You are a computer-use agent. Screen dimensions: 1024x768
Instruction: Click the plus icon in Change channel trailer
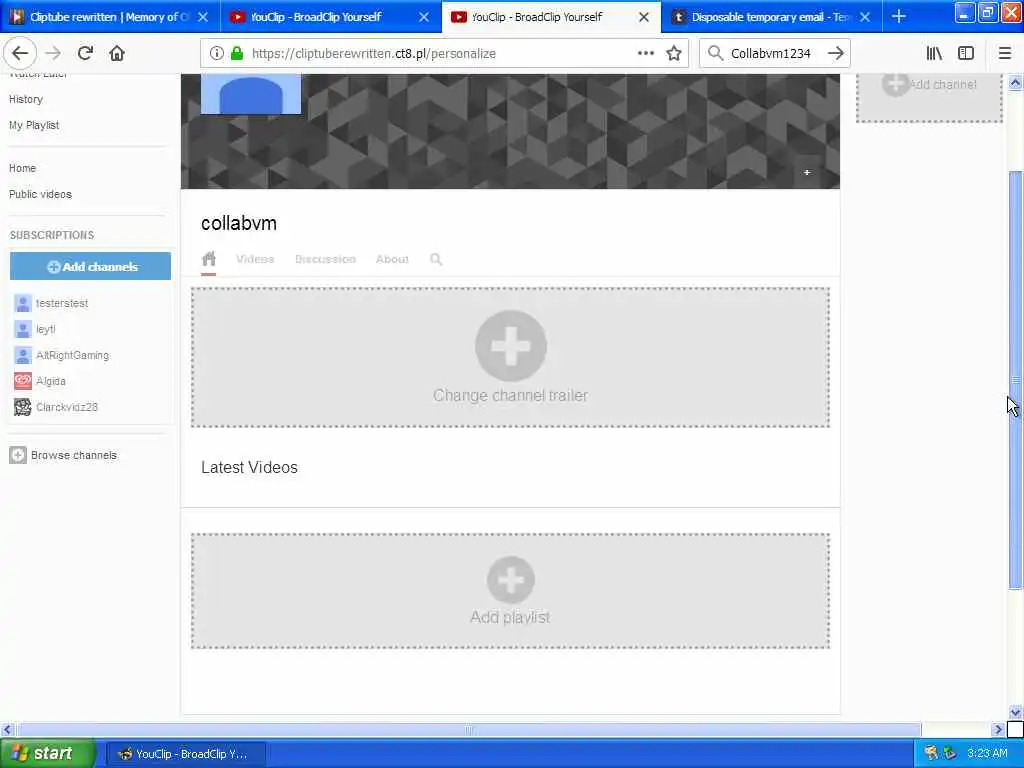tap(511, 346)
